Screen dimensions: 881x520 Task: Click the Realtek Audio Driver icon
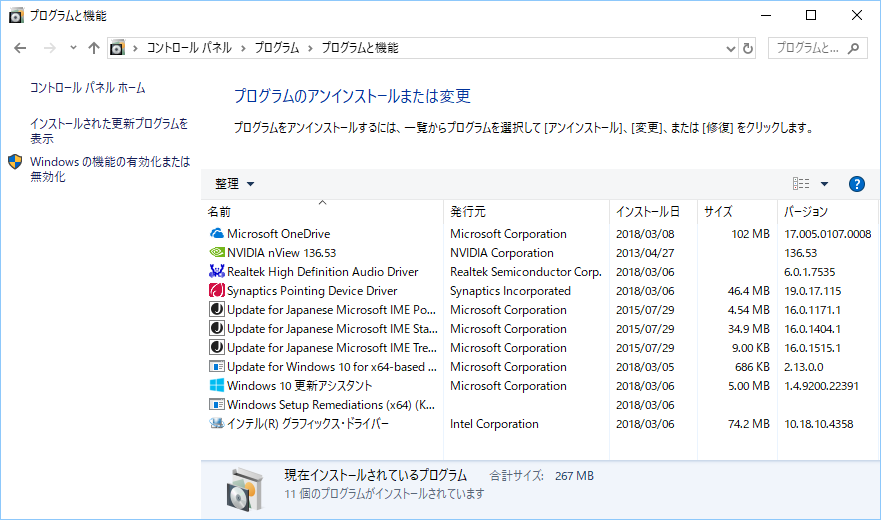coord(217,272)
